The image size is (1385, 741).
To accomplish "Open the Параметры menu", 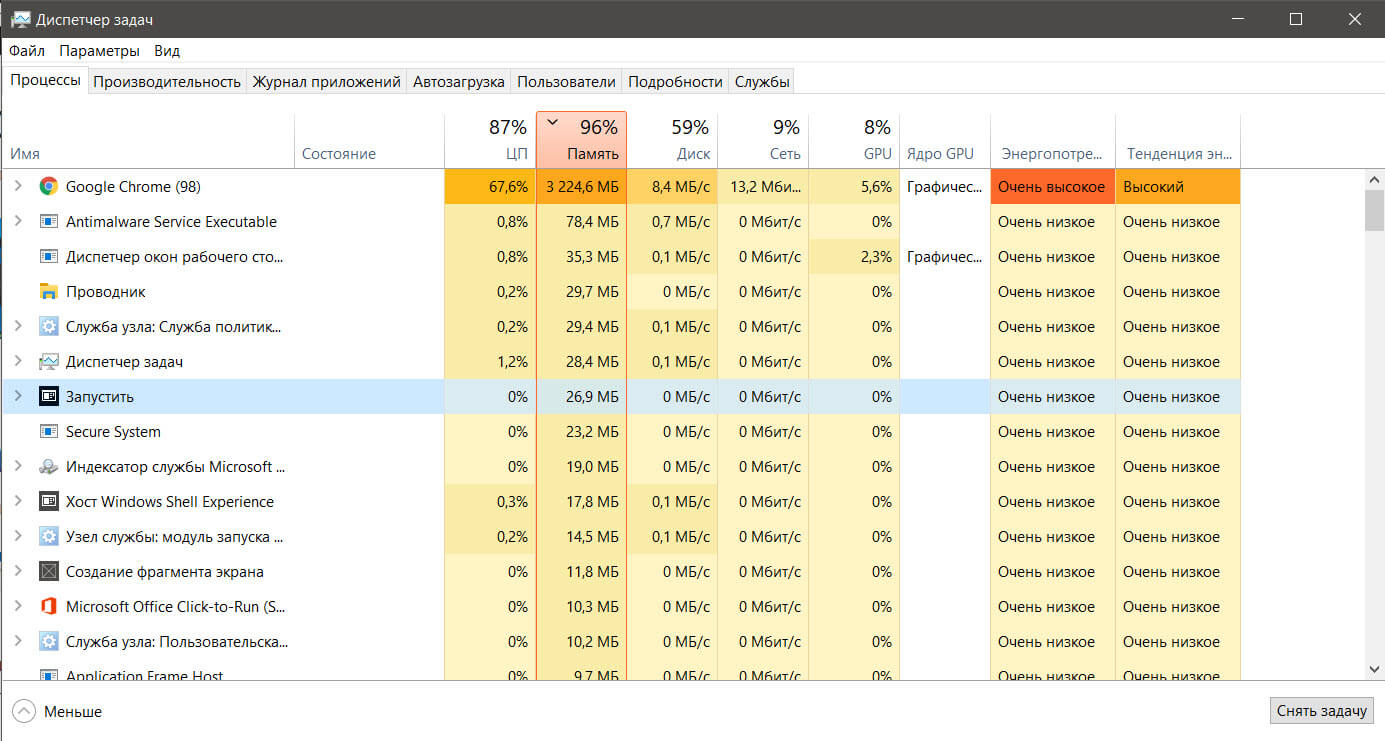I will tap(99, 51).
